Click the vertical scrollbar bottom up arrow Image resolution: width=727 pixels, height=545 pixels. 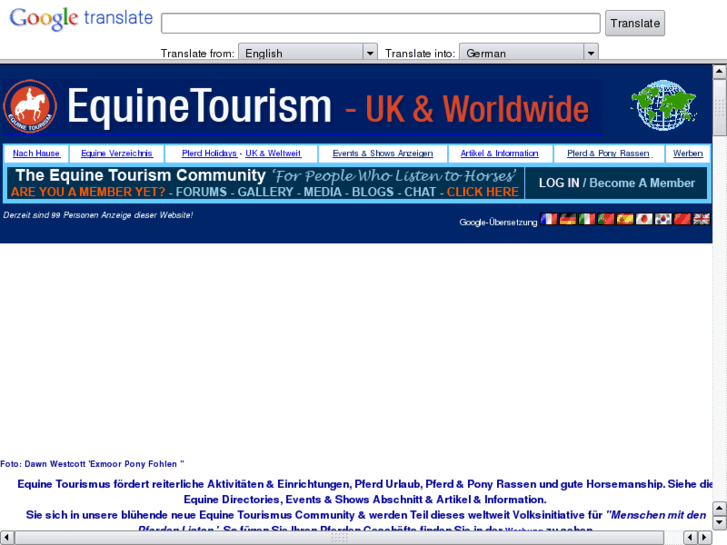tap(719, 508)
